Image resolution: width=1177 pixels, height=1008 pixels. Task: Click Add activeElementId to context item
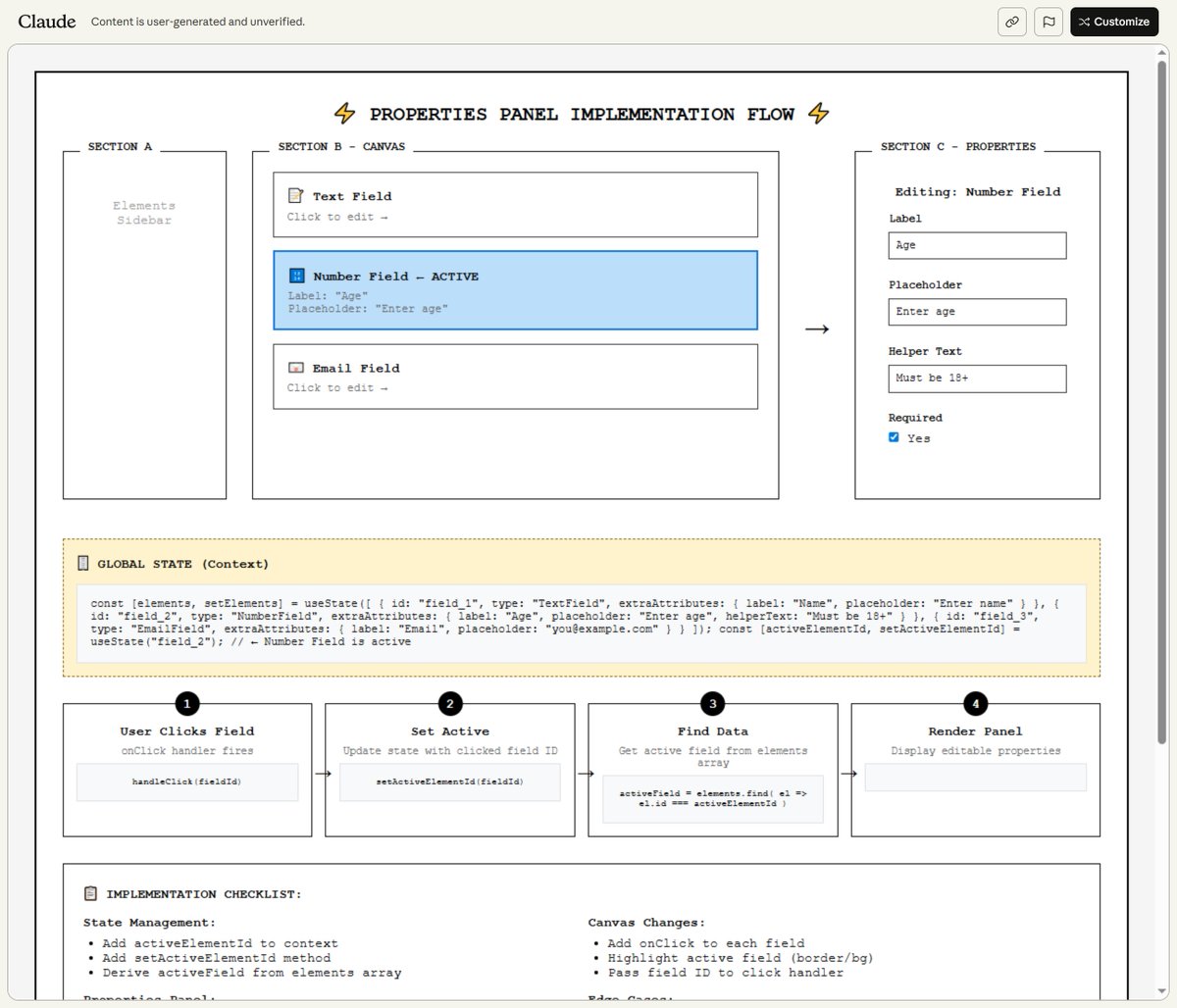[x=220, y=943]
